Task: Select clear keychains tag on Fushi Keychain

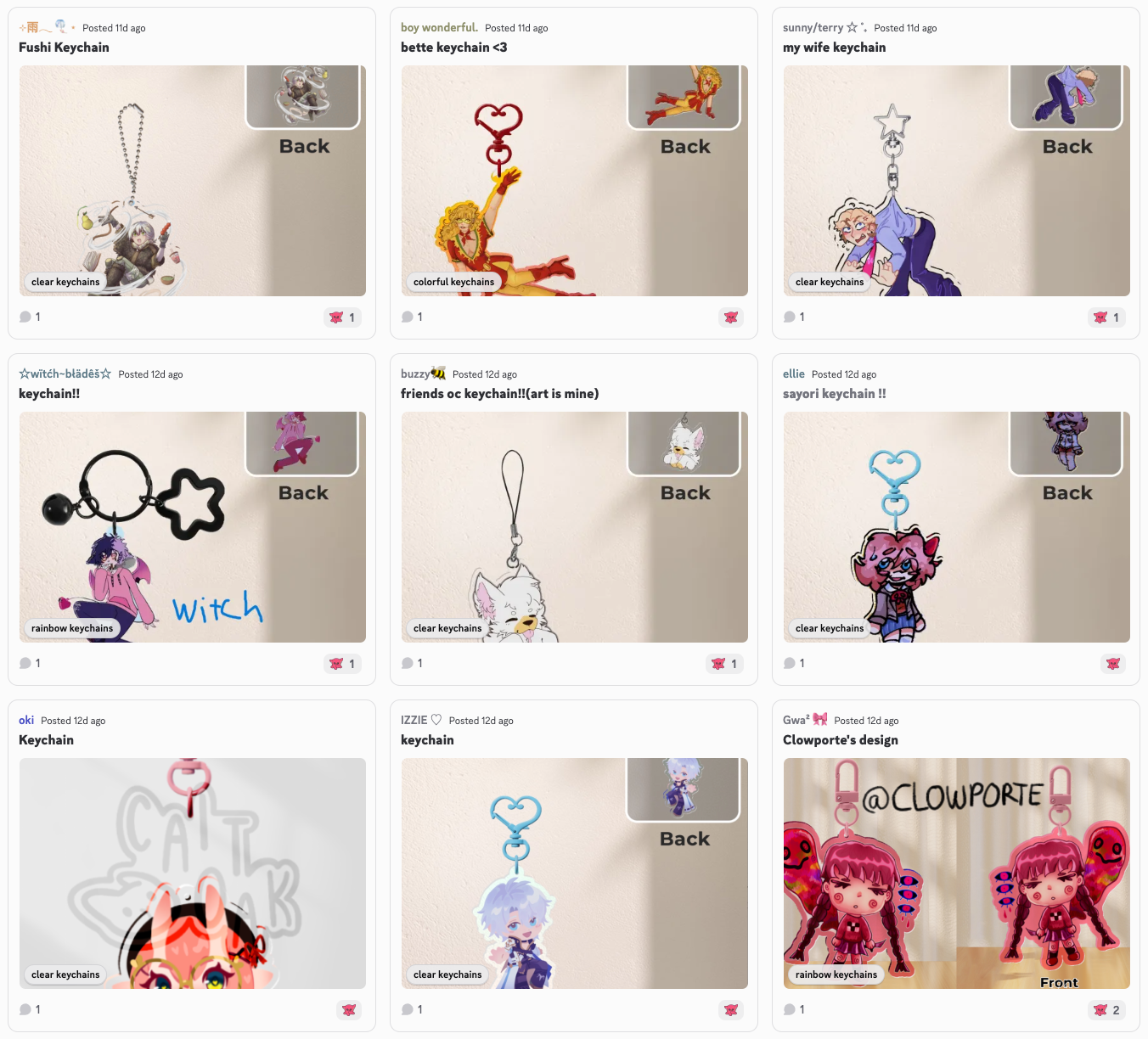Action: point(65,282)
